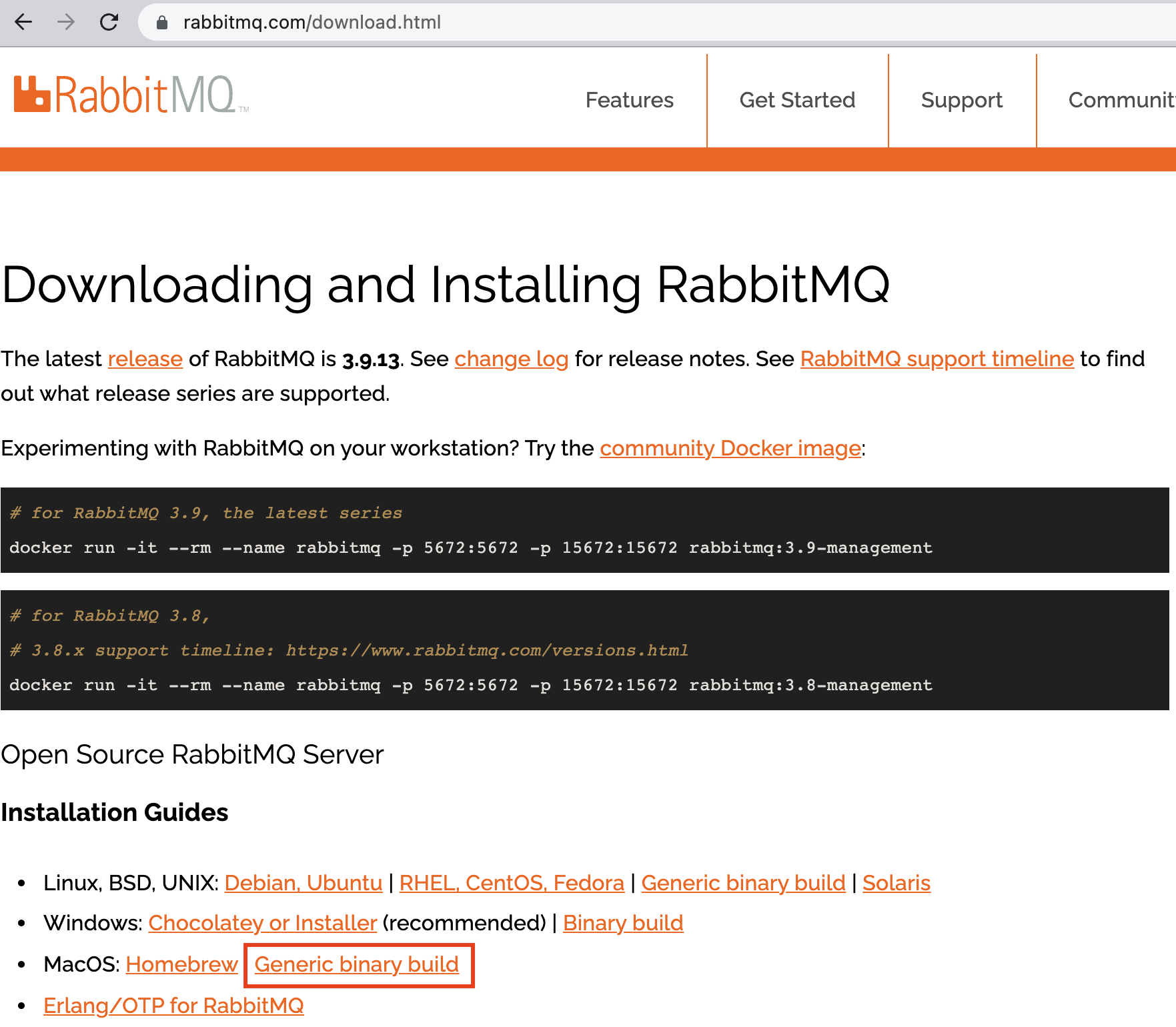
Task: Open the Support menu
Action: tap(961, 100)
